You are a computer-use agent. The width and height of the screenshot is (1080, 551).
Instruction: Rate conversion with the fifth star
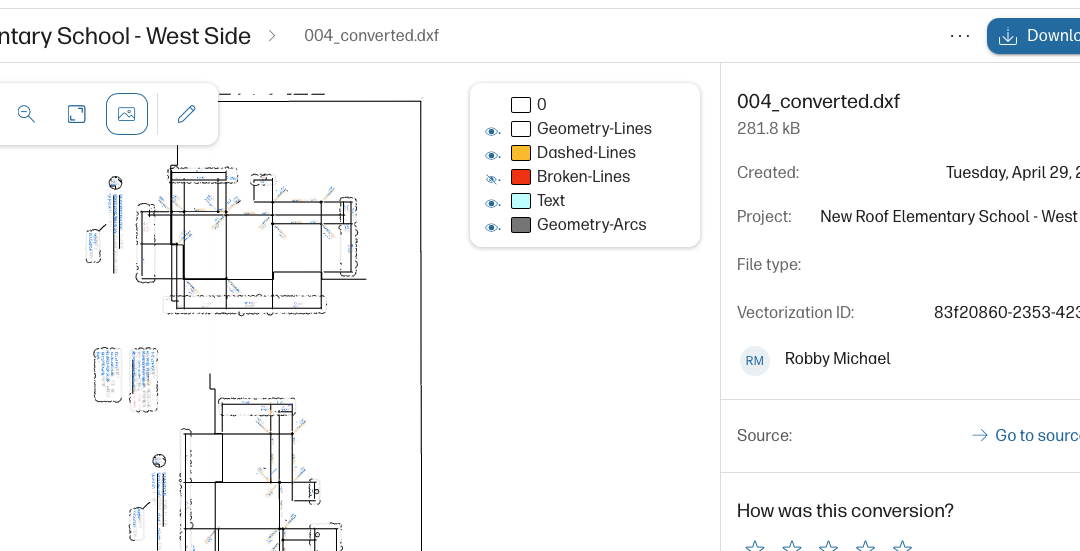[902, 548]
